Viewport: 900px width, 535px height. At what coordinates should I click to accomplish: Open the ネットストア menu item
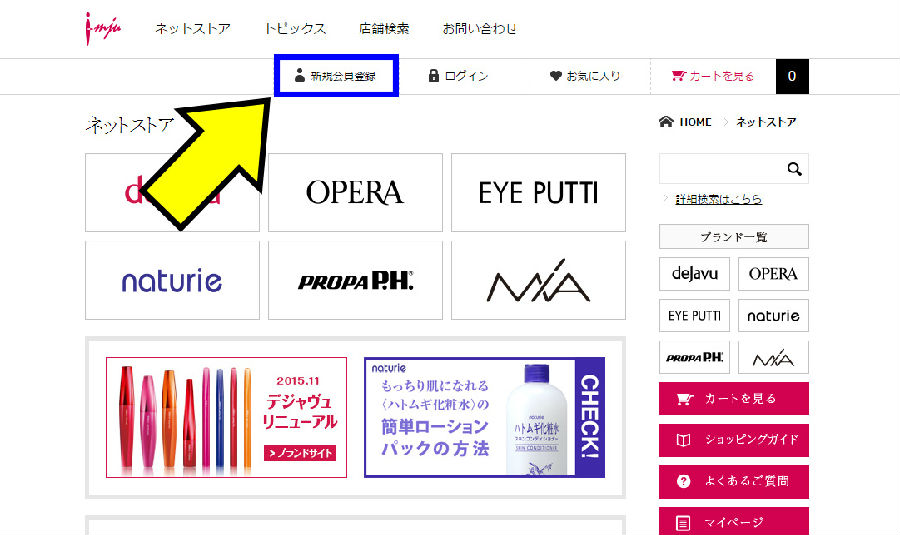[193, 28]
